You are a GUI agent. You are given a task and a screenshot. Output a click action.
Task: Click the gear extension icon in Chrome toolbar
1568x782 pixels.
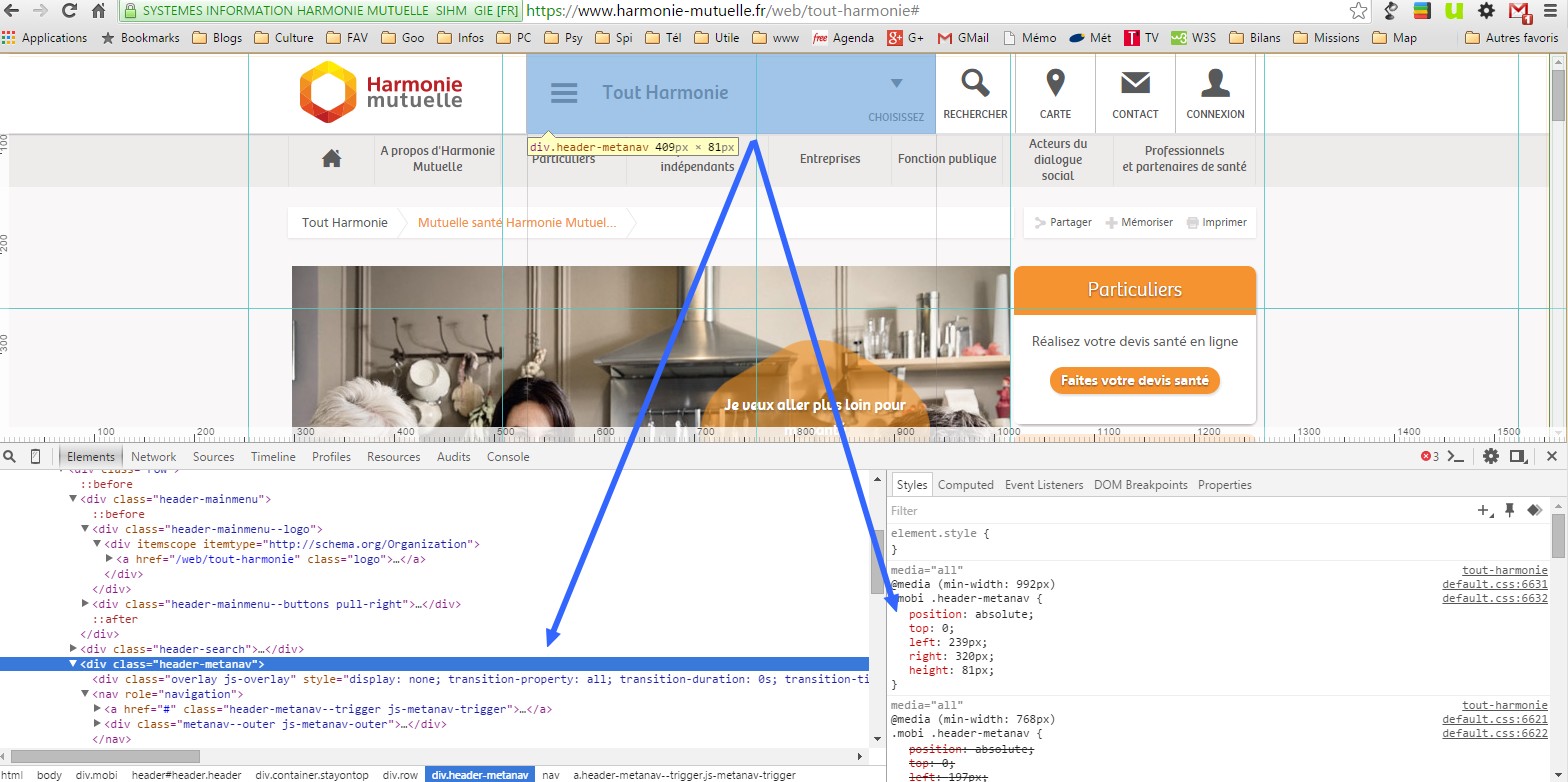pyautogui.click(x=1487, y=11)
